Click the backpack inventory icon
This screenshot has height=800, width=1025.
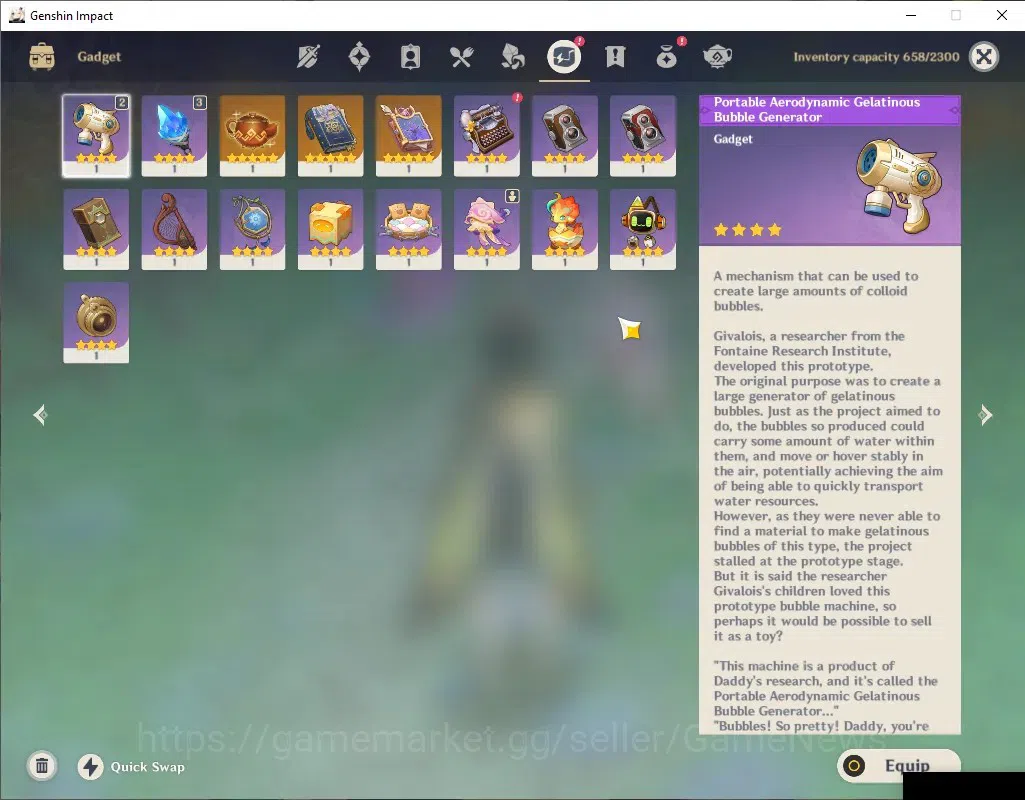point(42,57)
